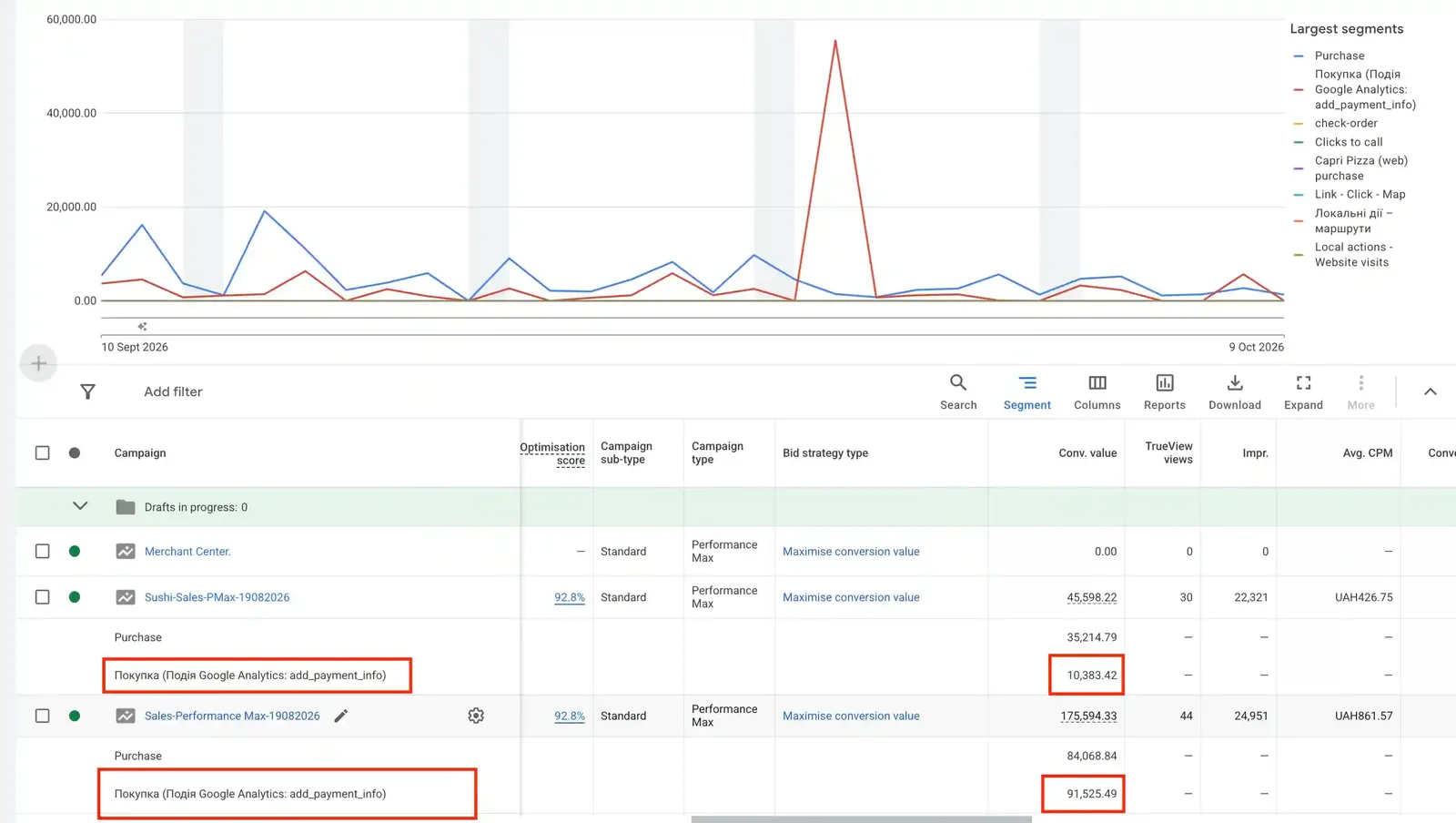The width and height of the screenshot is (1456, 823).
Task: Expand the table to full screen
Action: coord(1303,392)
